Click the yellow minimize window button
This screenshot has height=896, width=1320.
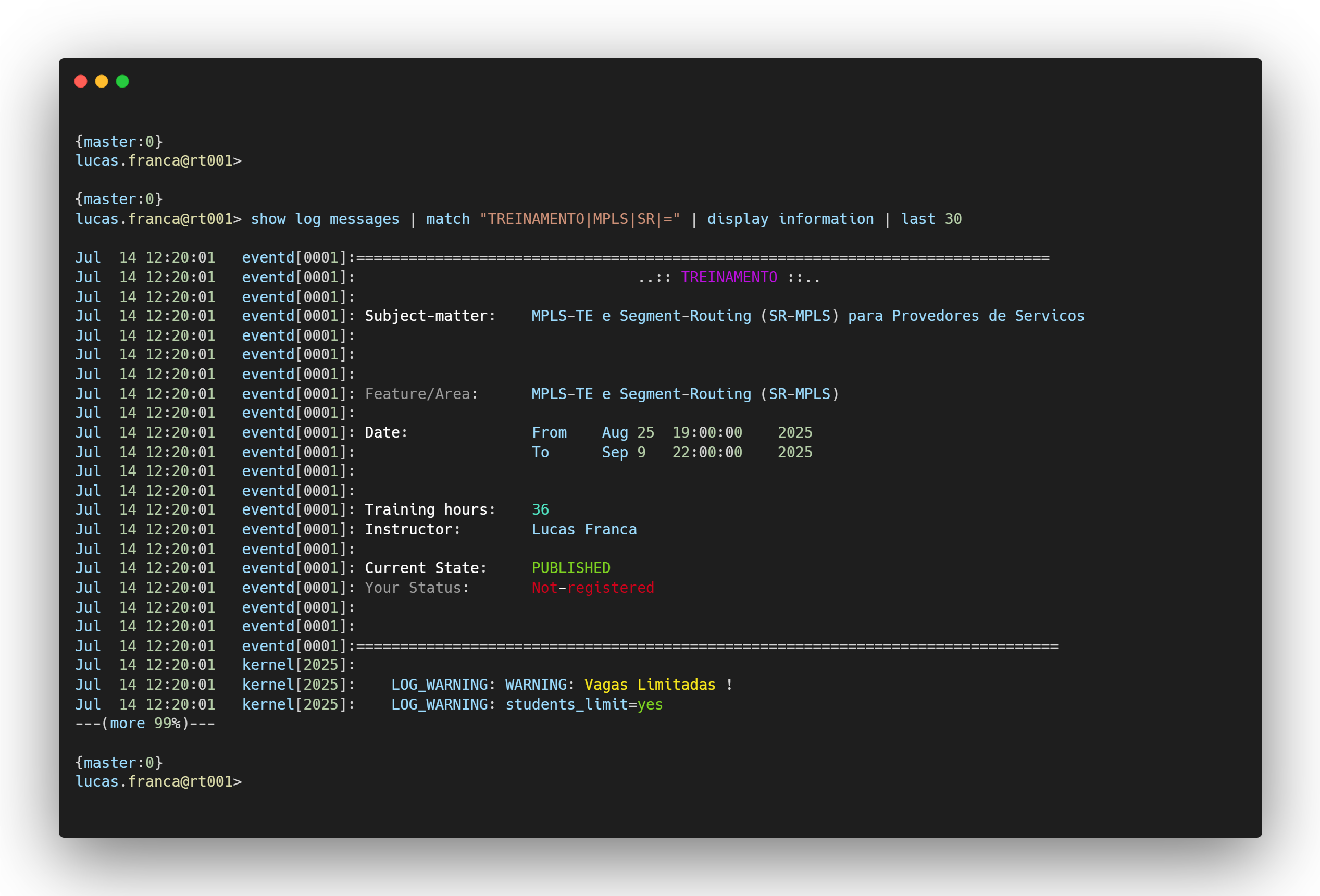[102, 81]
